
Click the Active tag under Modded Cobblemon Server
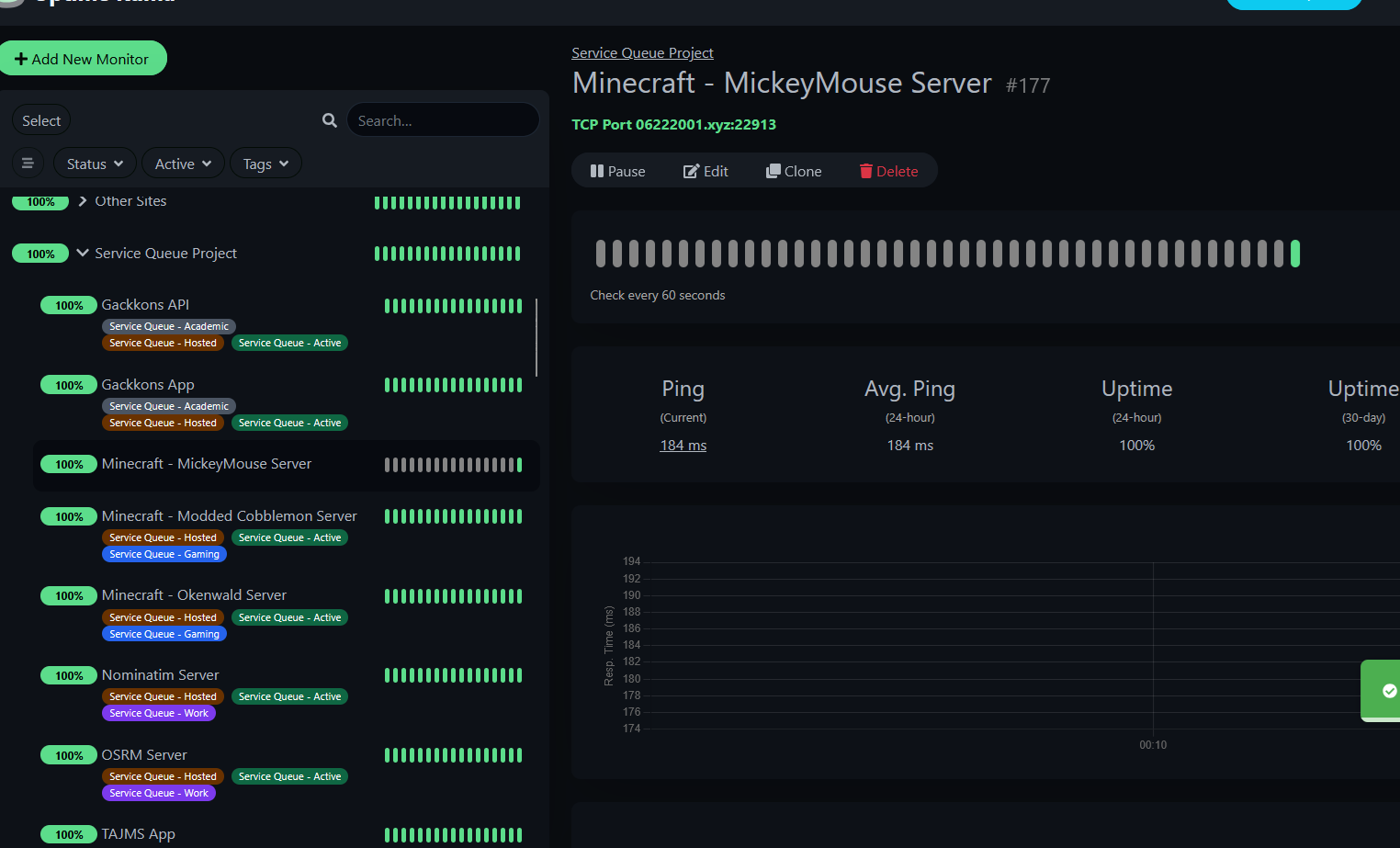[289, 537]
